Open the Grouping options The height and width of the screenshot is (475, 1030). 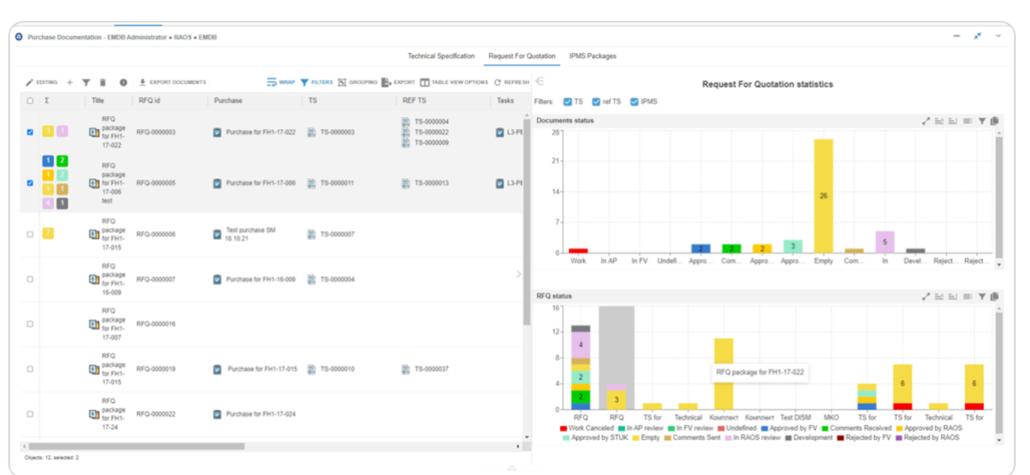356,82
